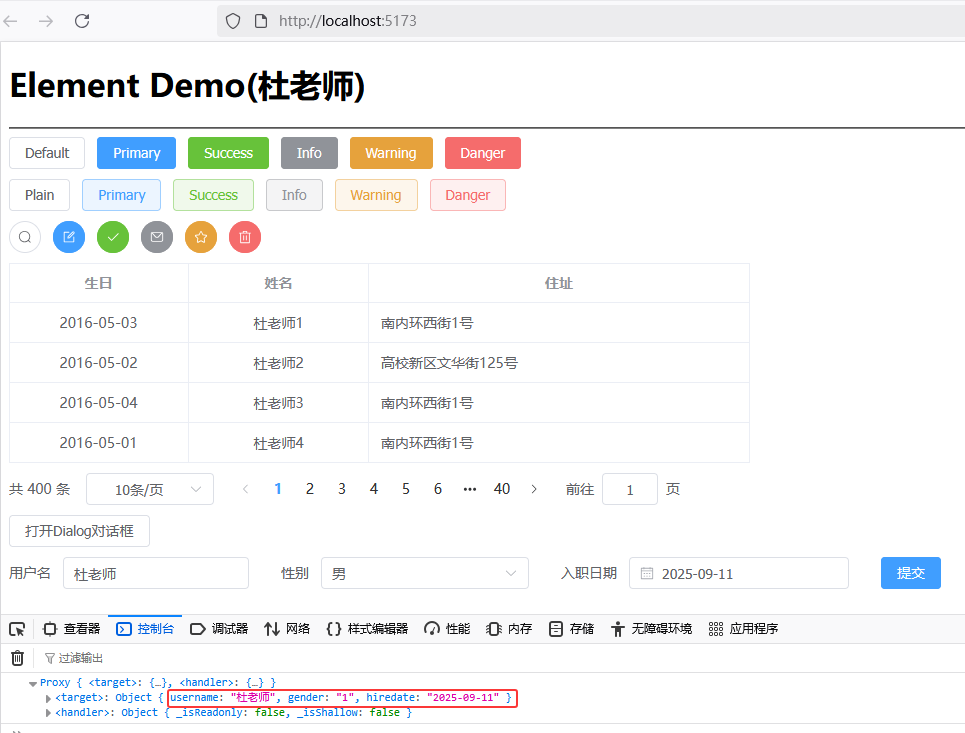965x733 pixels.
Task: Click the gray circular message icon button
Action: coord(157,237)
